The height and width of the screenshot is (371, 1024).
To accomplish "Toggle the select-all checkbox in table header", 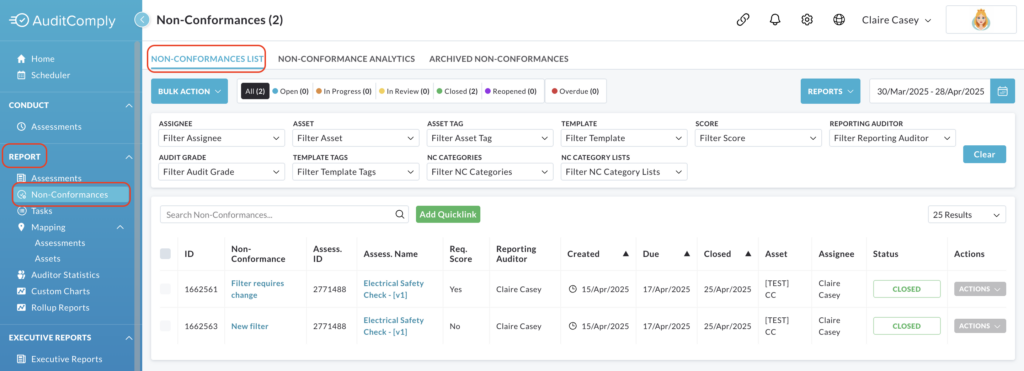I will pyautogui.click(x=165, y=253).
